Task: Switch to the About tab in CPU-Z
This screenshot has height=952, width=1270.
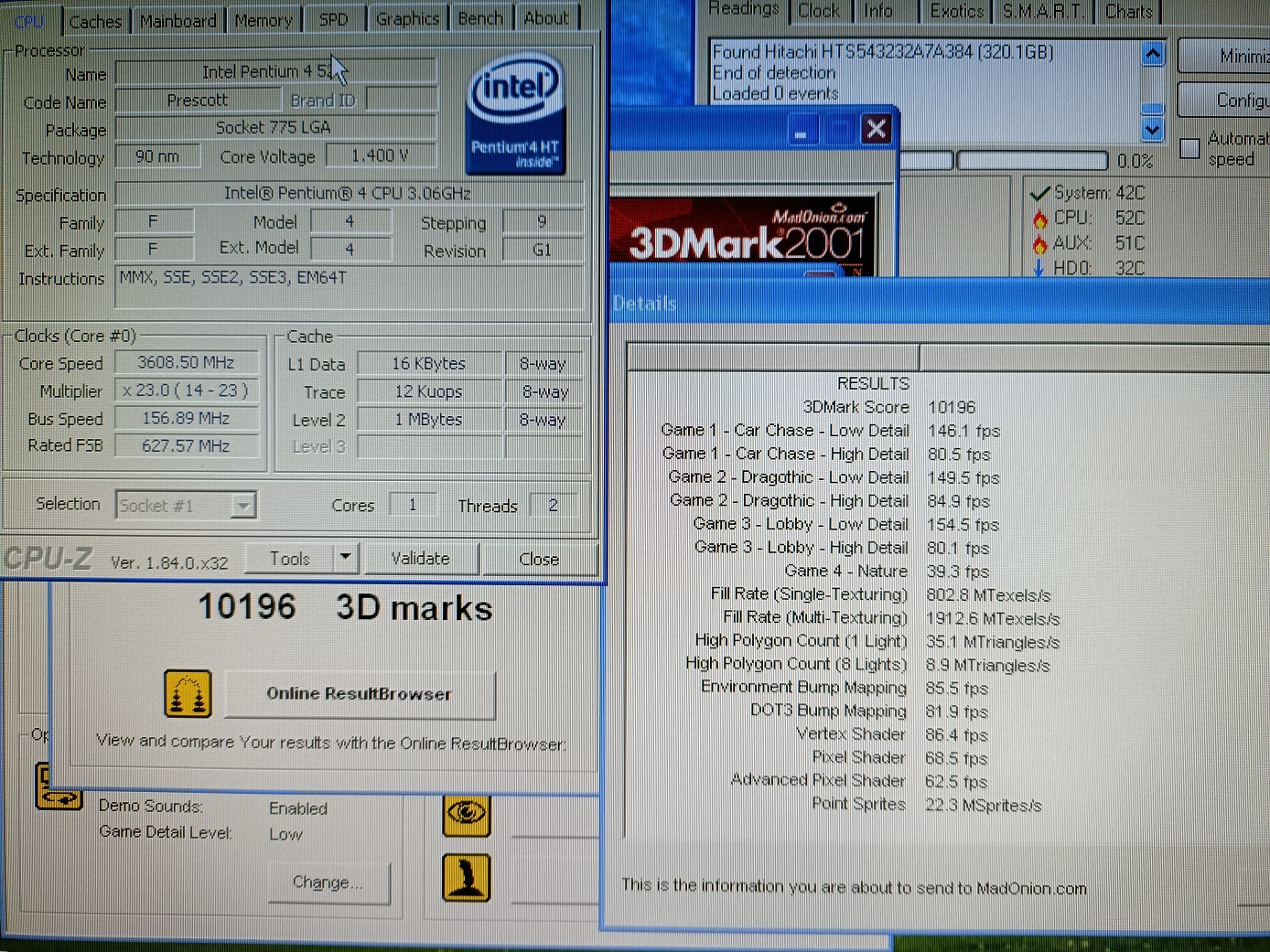Action: pos(546,18)
